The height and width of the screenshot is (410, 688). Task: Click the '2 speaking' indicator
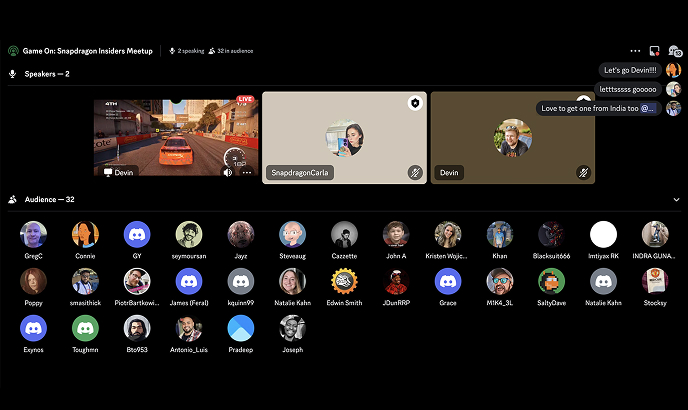click(x=187, y=51)
